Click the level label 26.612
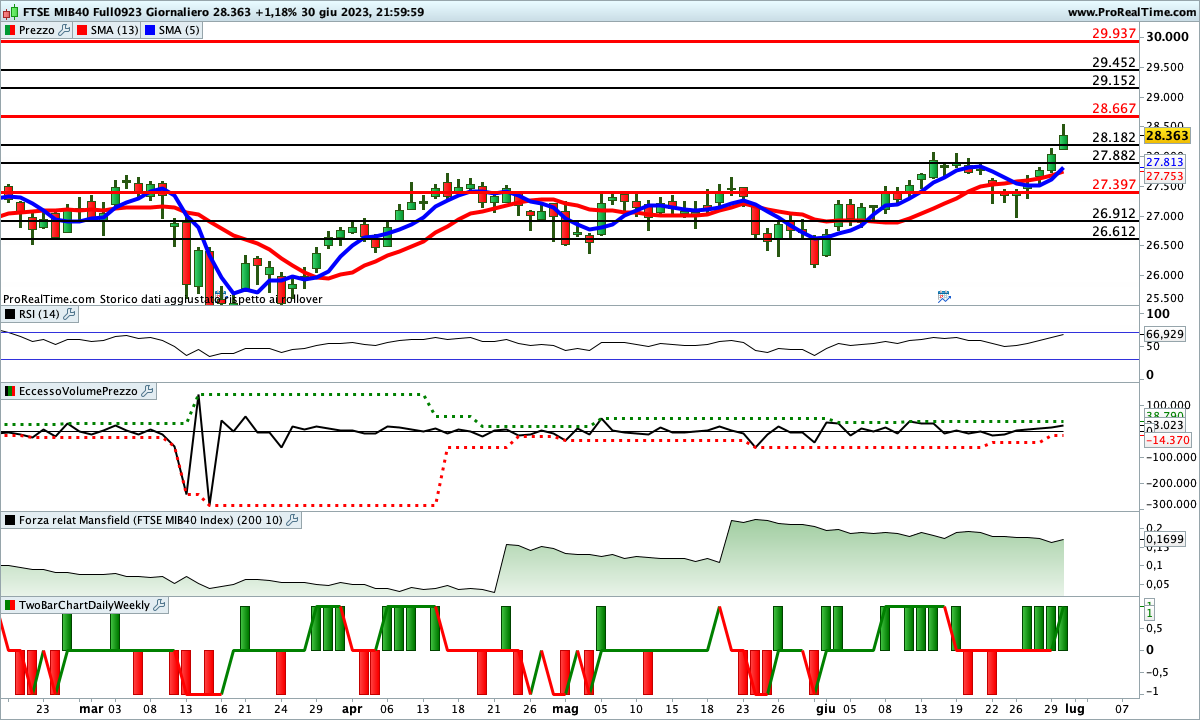1200x720 pixels. click(x=1114, y=231)
